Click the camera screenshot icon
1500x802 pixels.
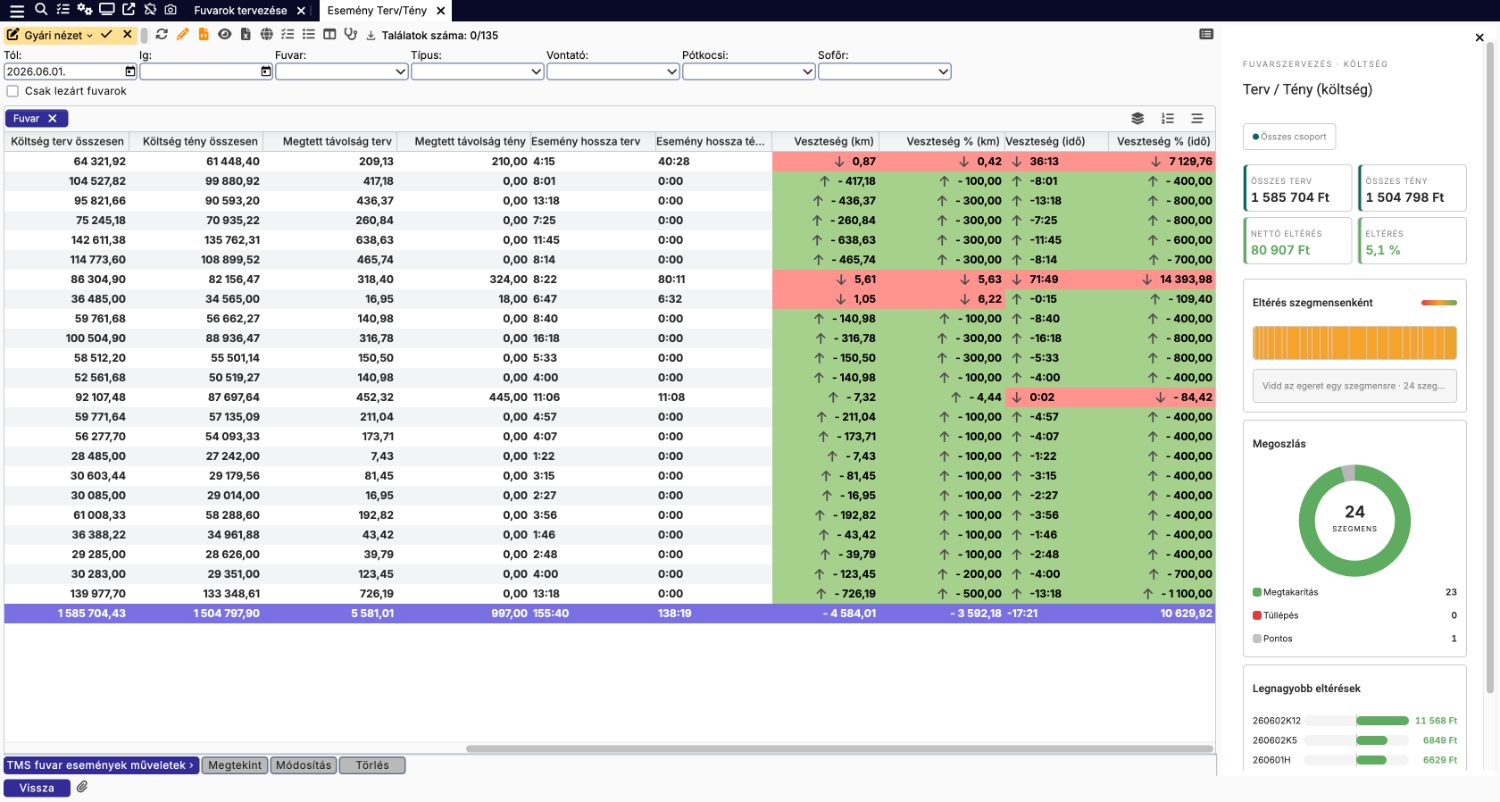pos(171,9)
